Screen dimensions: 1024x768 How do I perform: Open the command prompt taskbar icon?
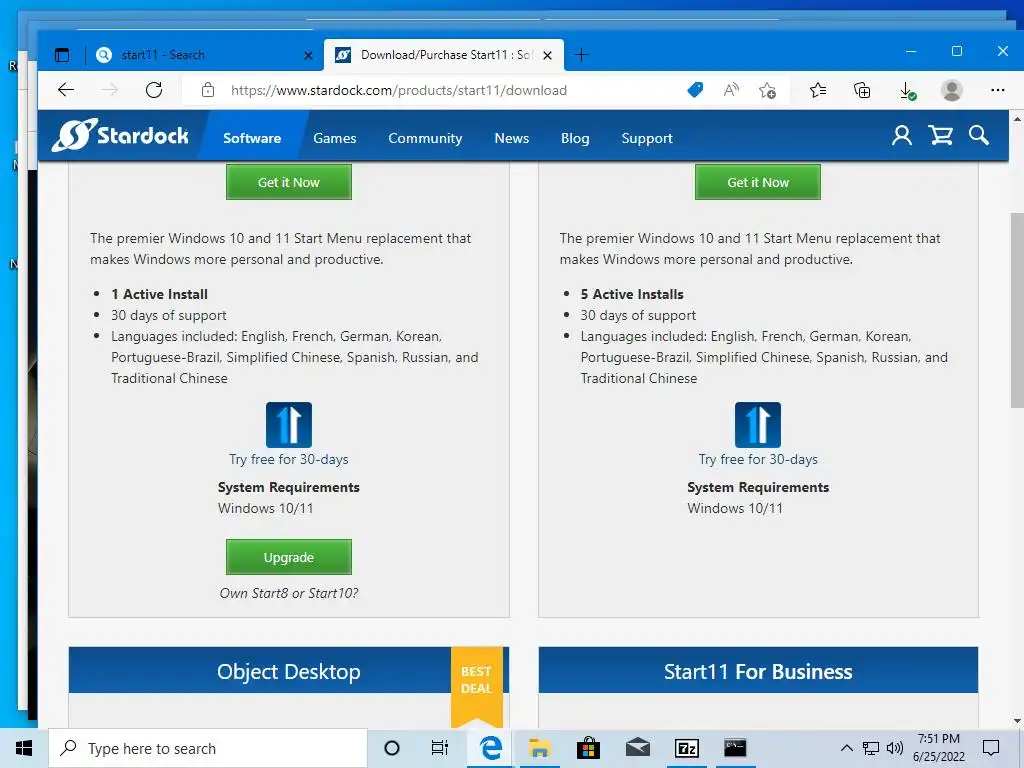pyautogui.click(x=735, y=748)
